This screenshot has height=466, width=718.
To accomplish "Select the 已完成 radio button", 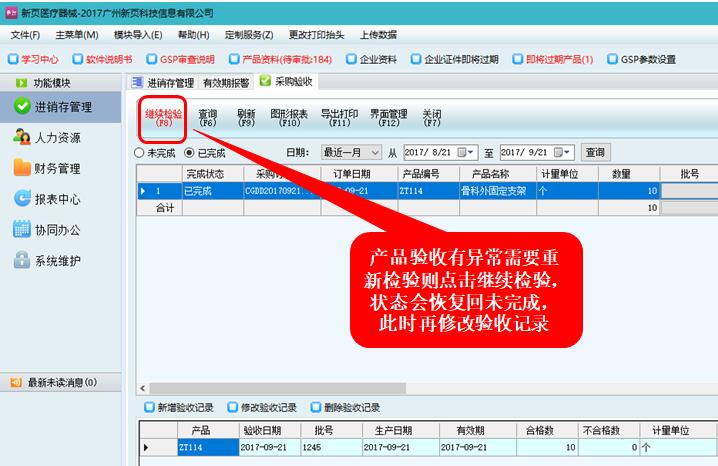I will [x=189, y=153].
